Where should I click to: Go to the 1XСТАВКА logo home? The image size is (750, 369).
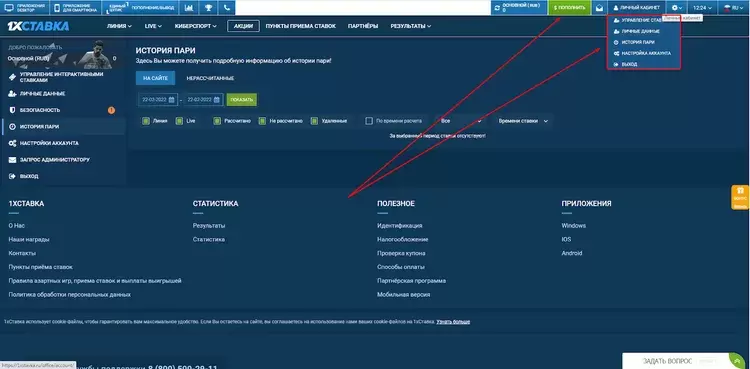click(38, 26)
